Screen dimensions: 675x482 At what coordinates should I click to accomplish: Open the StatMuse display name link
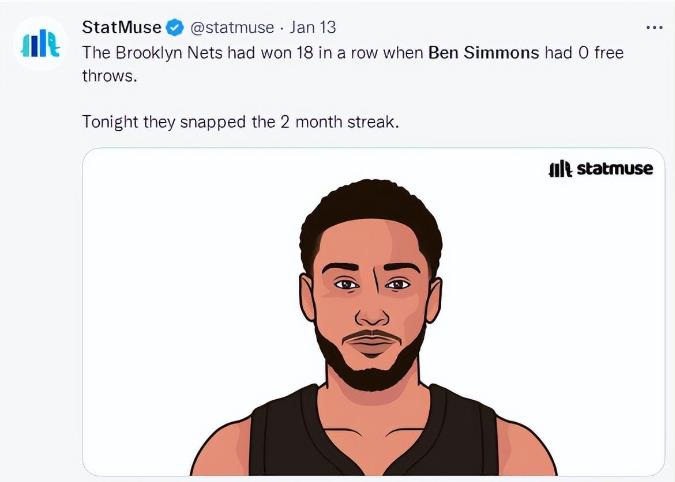click(121, 28)
